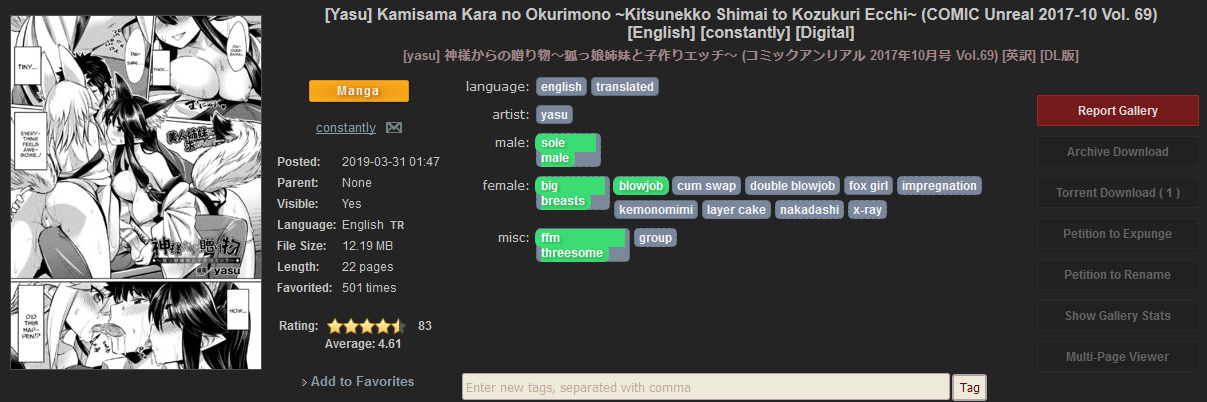Rate the gallery with the fifth star

398,326
